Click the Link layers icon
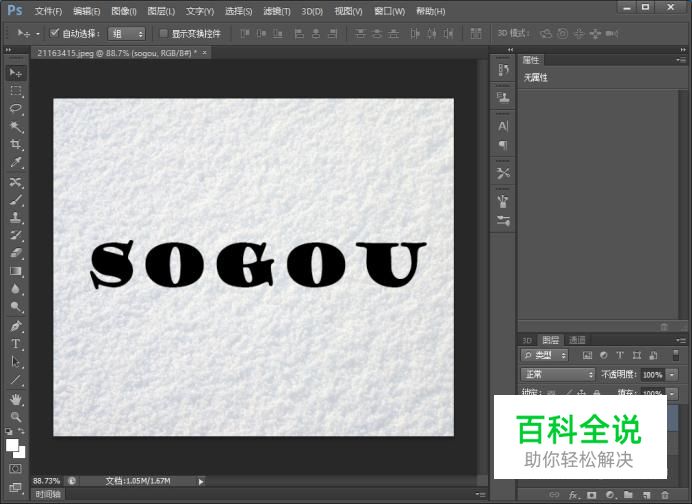Image resolution: width=692 pixels, height=504 pixels. click(554, 495)
